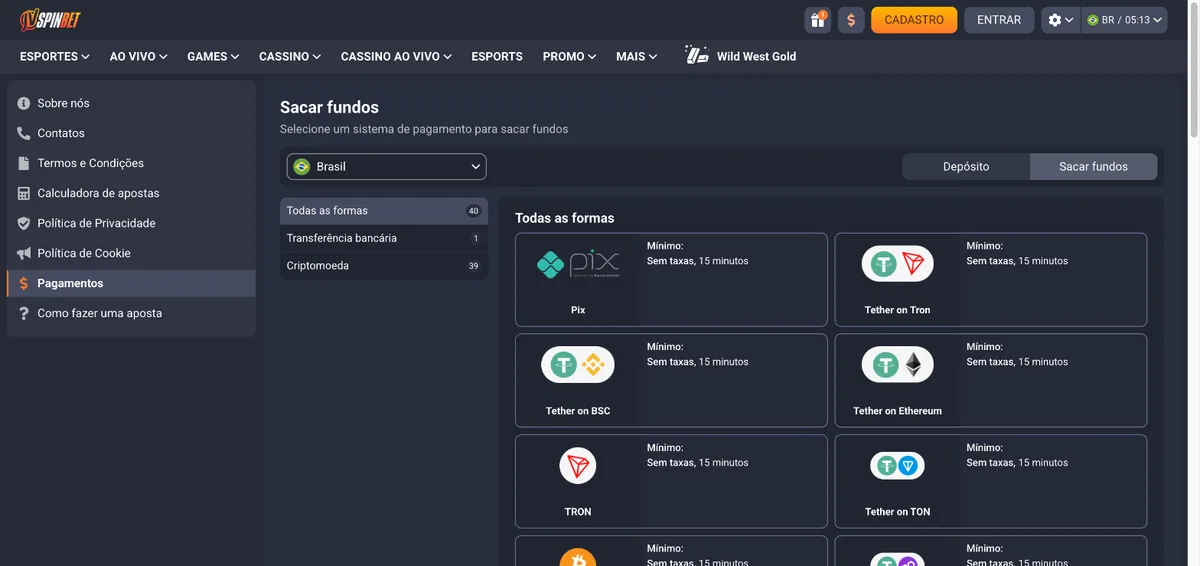This screenshot has height=566, width=1200.
Task: Click the Bitcoin logo
Action: tap(578, 557)
